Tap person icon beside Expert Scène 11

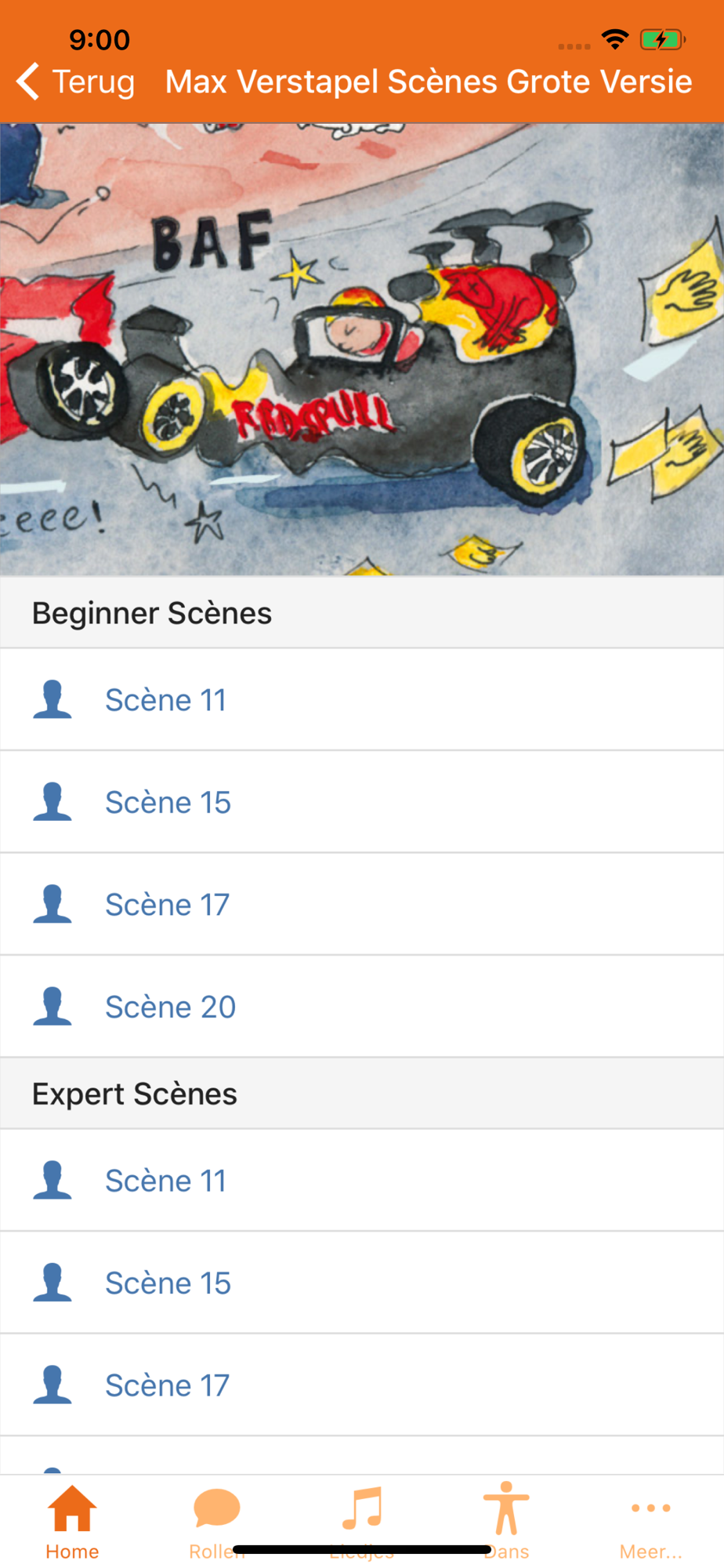tap(52, 1180)
